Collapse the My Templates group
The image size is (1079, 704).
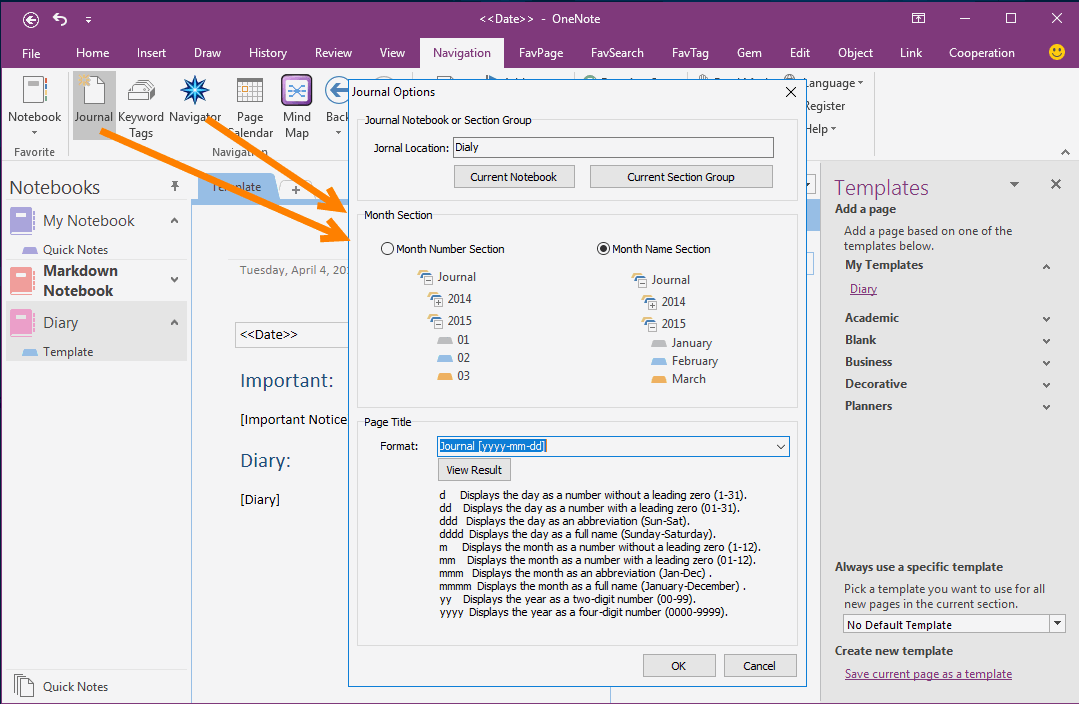tap(1046, 266)
